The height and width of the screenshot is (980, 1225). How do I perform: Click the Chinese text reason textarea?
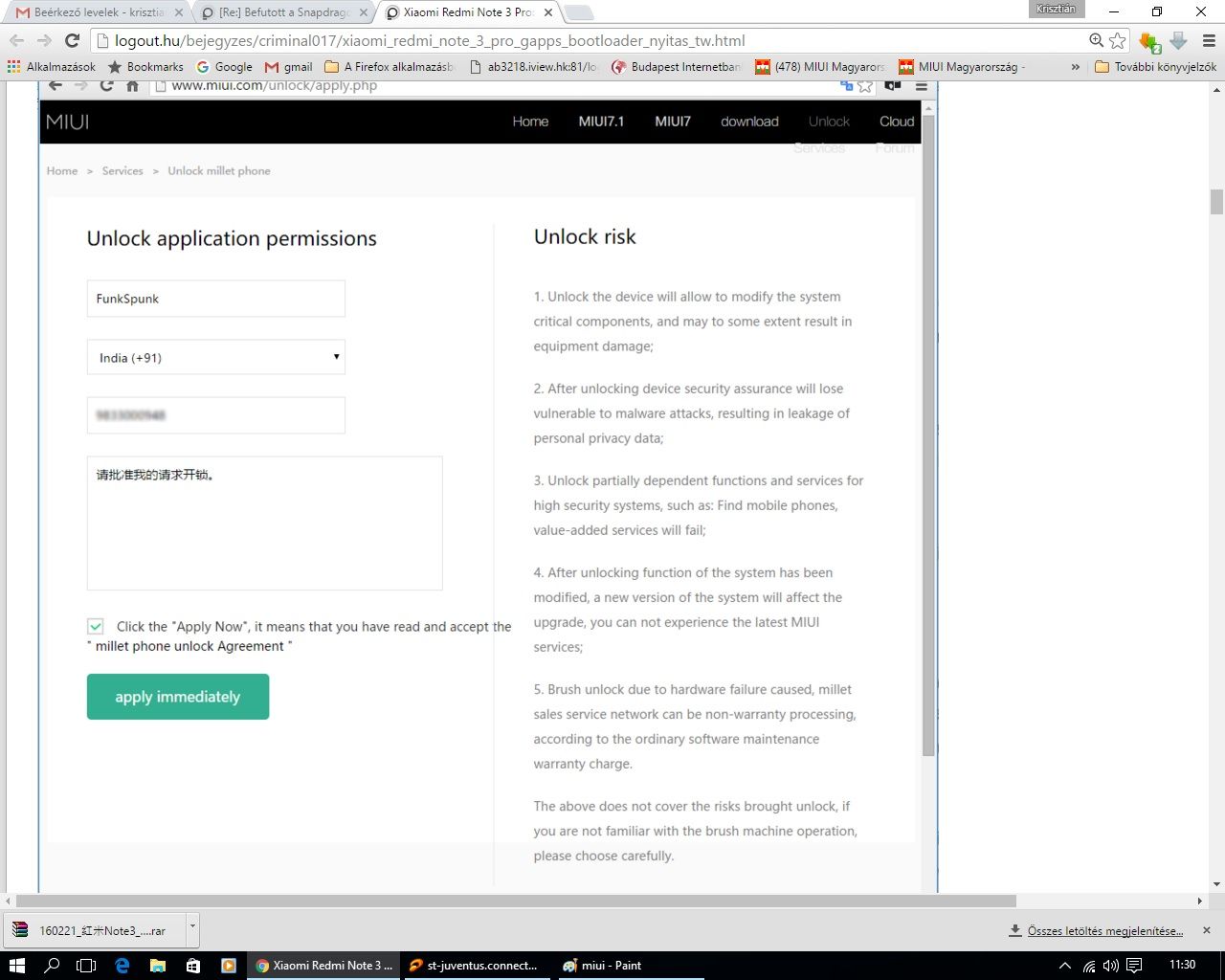[x=265, y=523]
